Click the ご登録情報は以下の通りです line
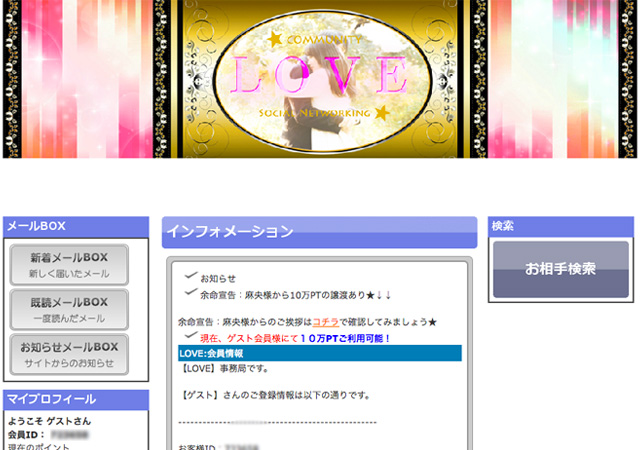The height and width of the screenshot is (450, 640). coord(275,395)
